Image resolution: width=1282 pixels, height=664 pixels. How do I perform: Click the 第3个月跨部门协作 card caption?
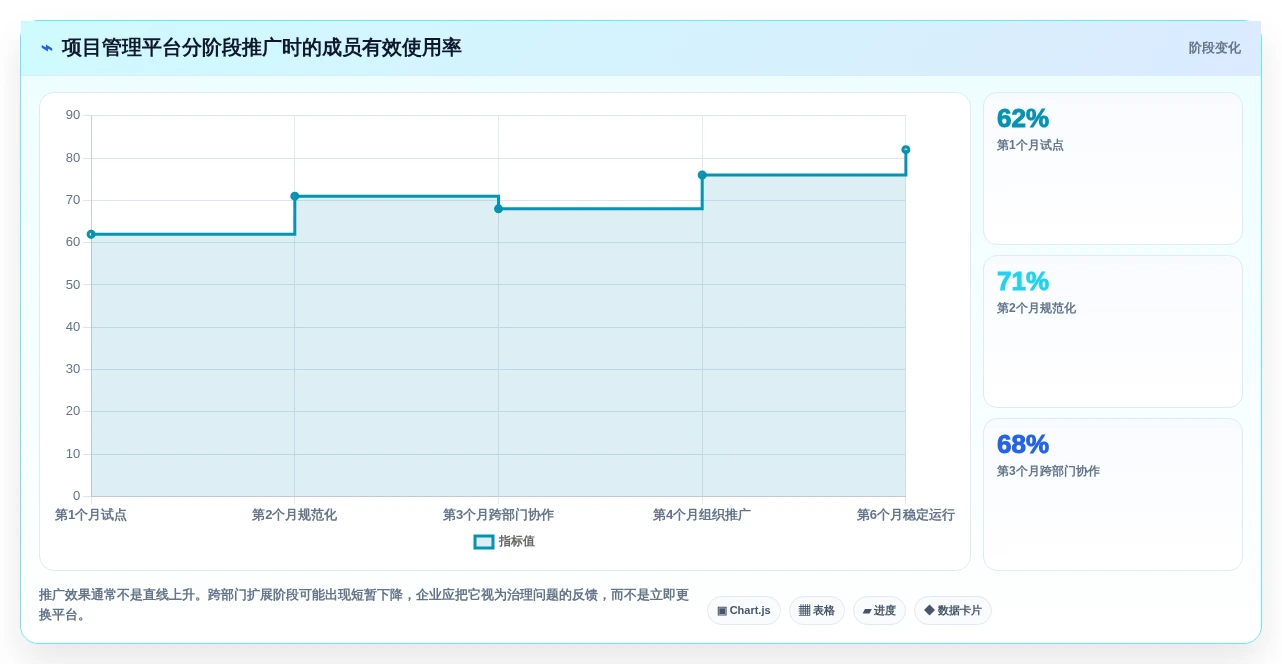tap(1048, 471)
